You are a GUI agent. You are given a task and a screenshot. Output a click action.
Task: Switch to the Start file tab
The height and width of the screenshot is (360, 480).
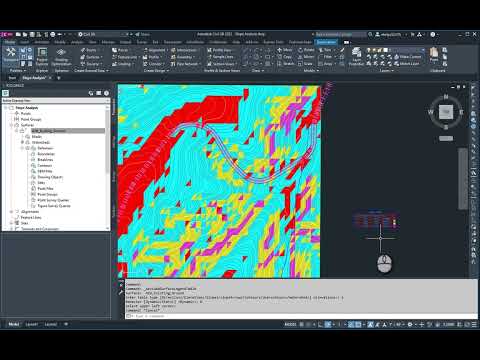[12, 78]
